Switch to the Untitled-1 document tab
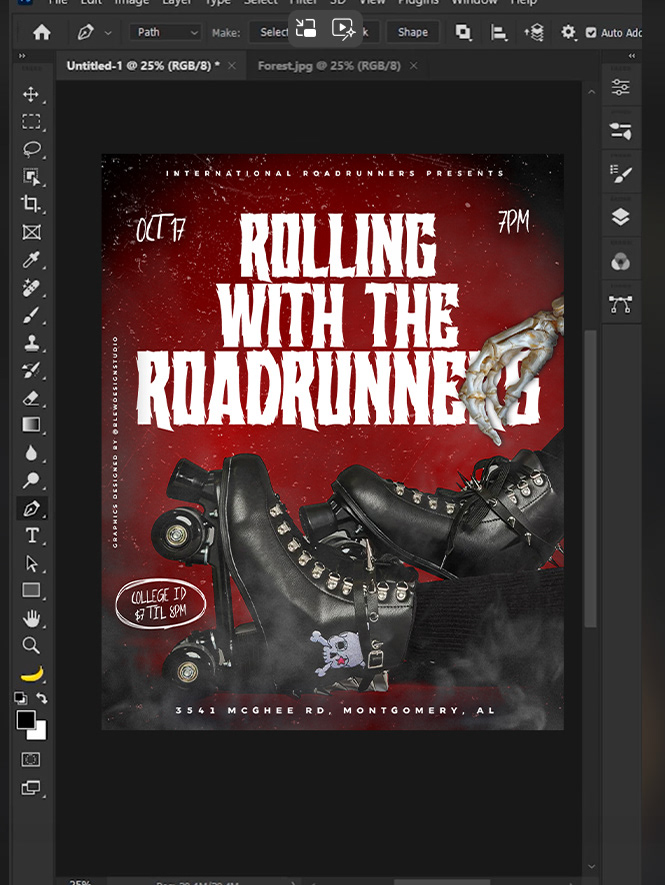The image size is (665, 885). [143, 65]
